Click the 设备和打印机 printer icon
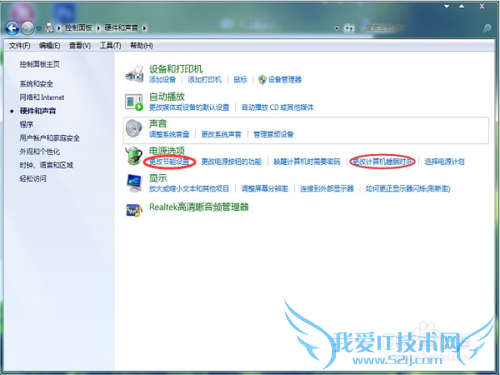Viewport: 500px width, 375px height. tap(134, 74)
